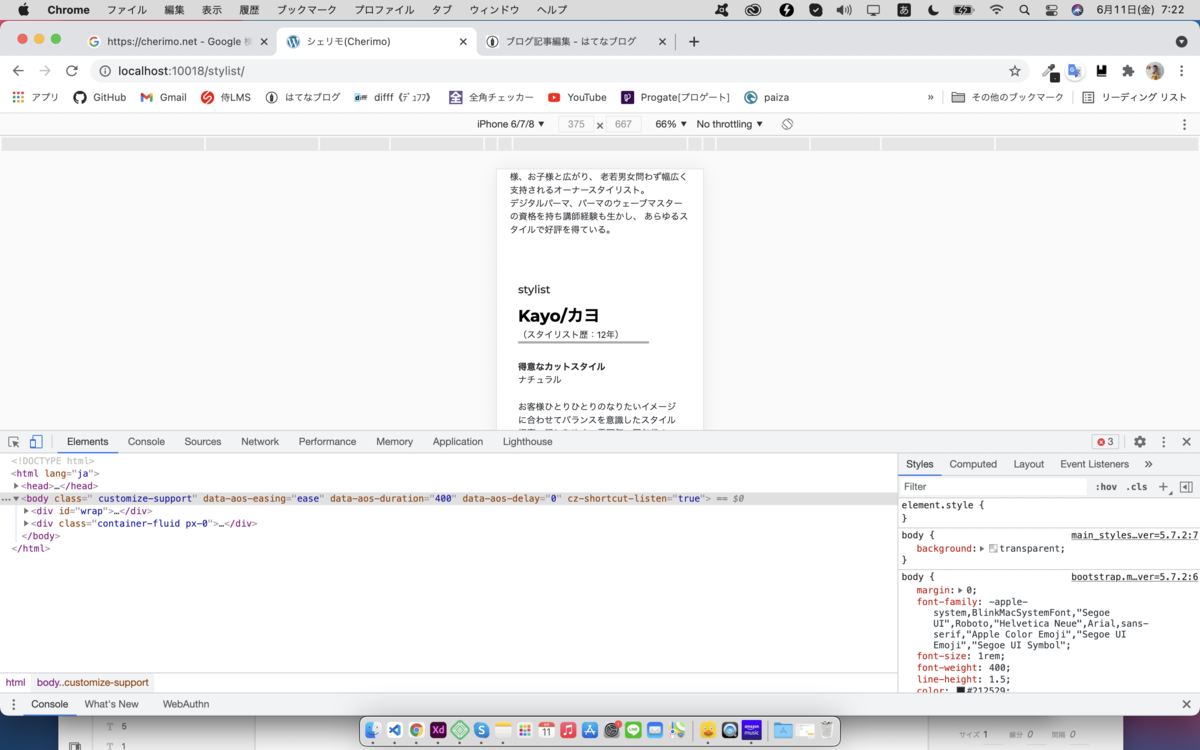Open the paiza bookmark
Screen dimensions: 1200x750
pos(767,97)
